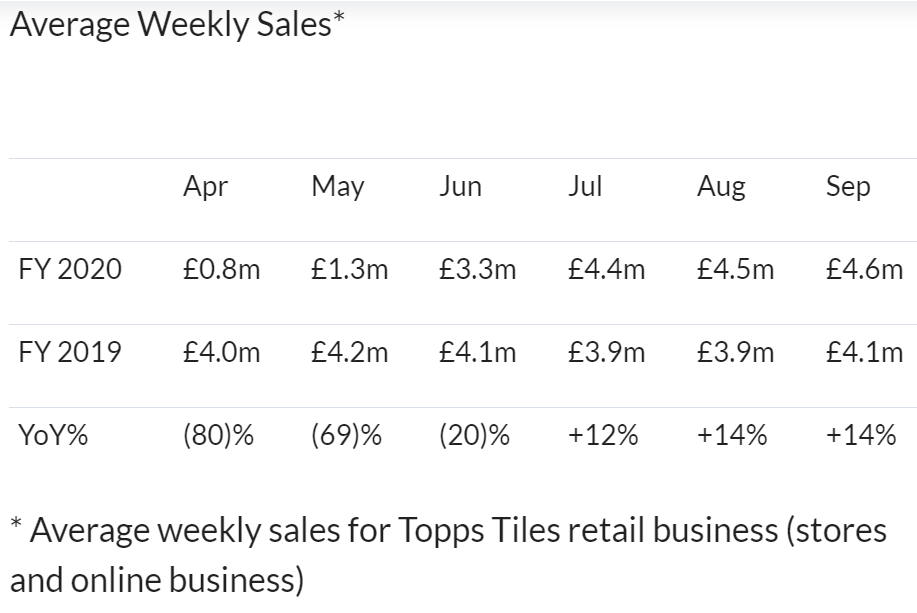Image resolution: width=917 pixels, height=613 pixels.
Task: Click the FY 2019 row label
Action: [x=70, y=353]
